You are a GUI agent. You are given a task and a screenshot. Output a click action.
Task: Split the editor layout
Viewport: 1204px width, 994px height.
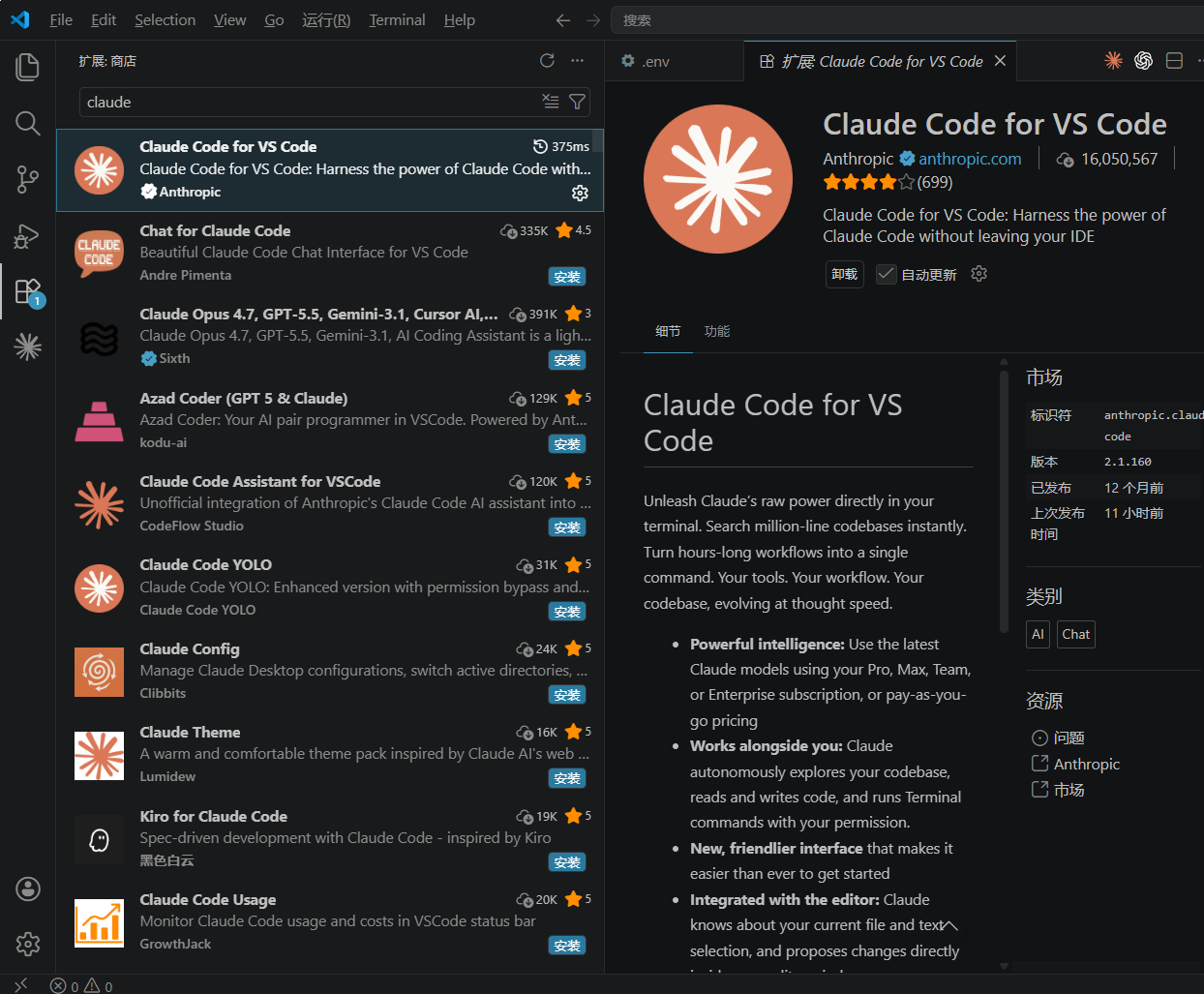[1174, 61]
